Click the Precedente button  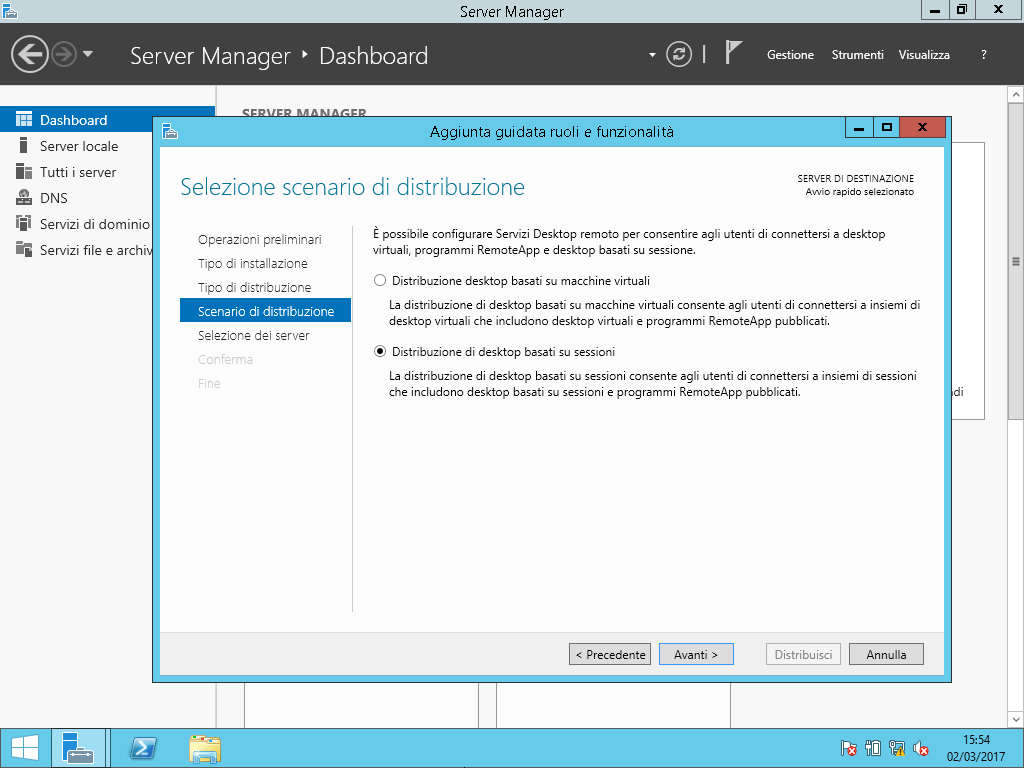(x=610, y=654)
